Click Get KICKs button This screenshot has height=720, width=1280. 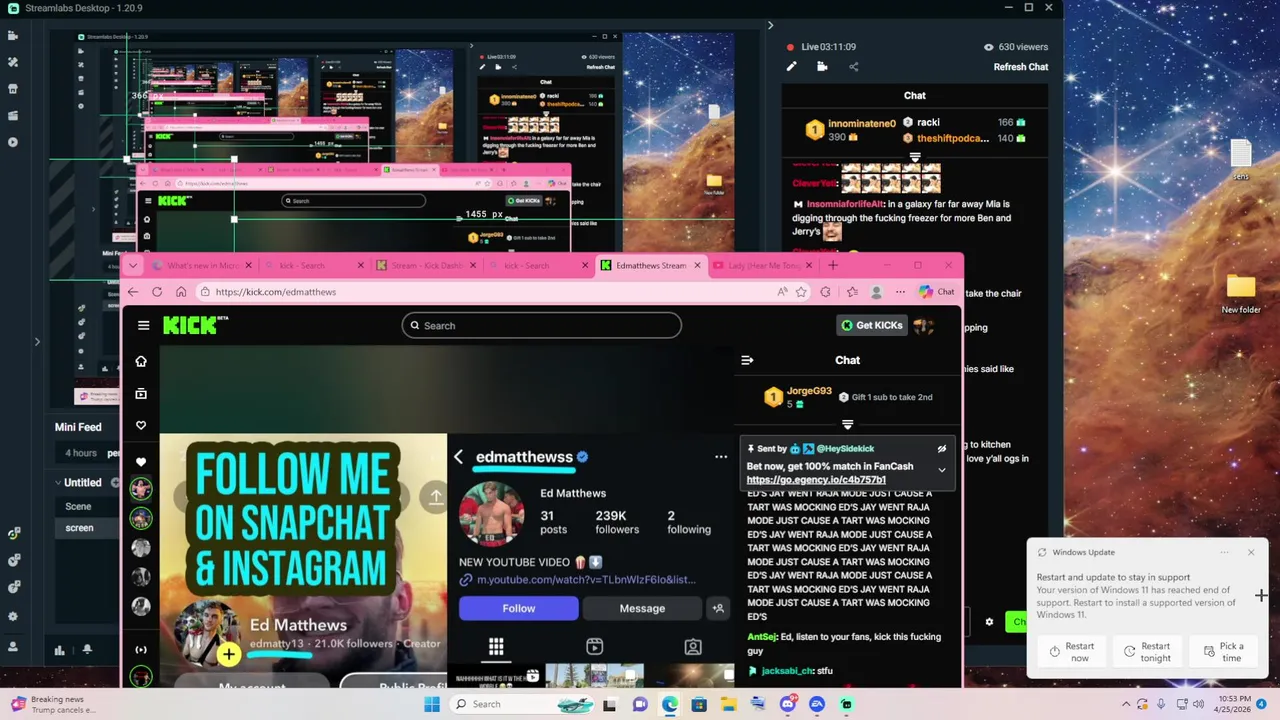872,325
